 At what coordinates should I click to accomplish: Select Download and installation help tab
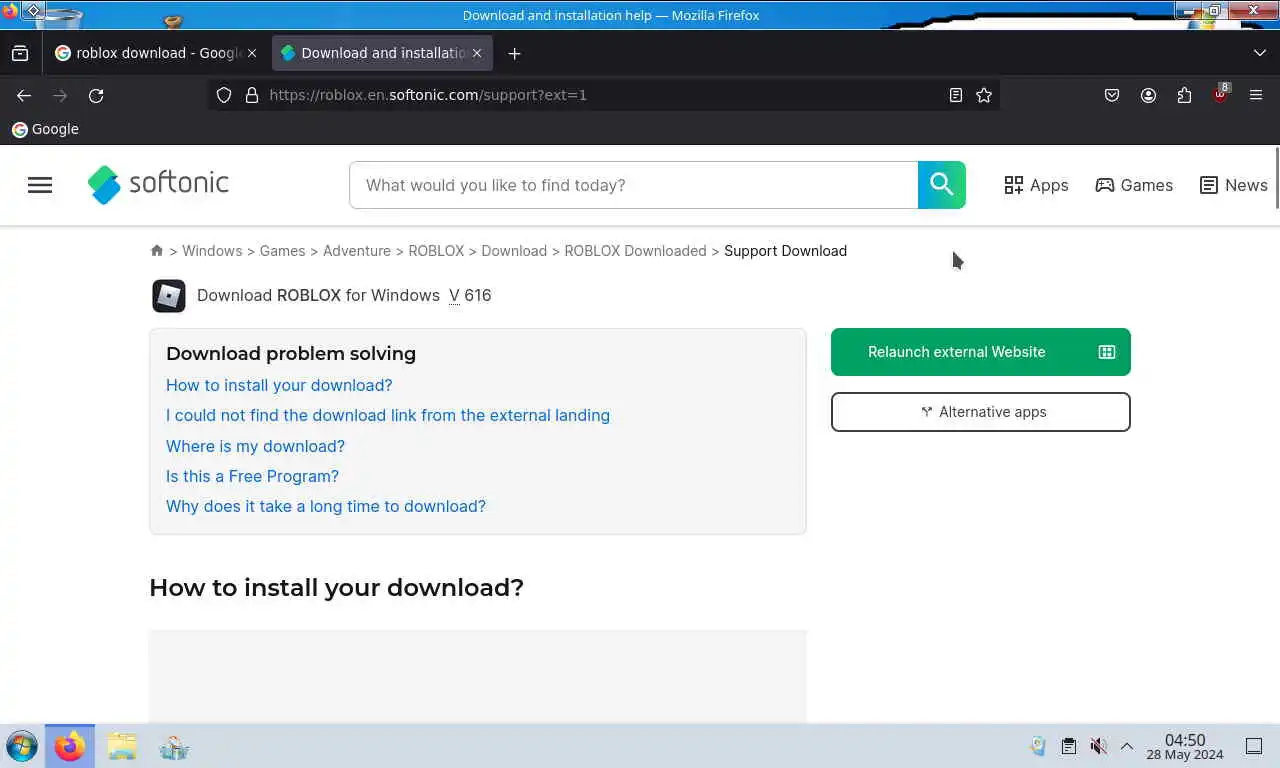tap(380, 53)
